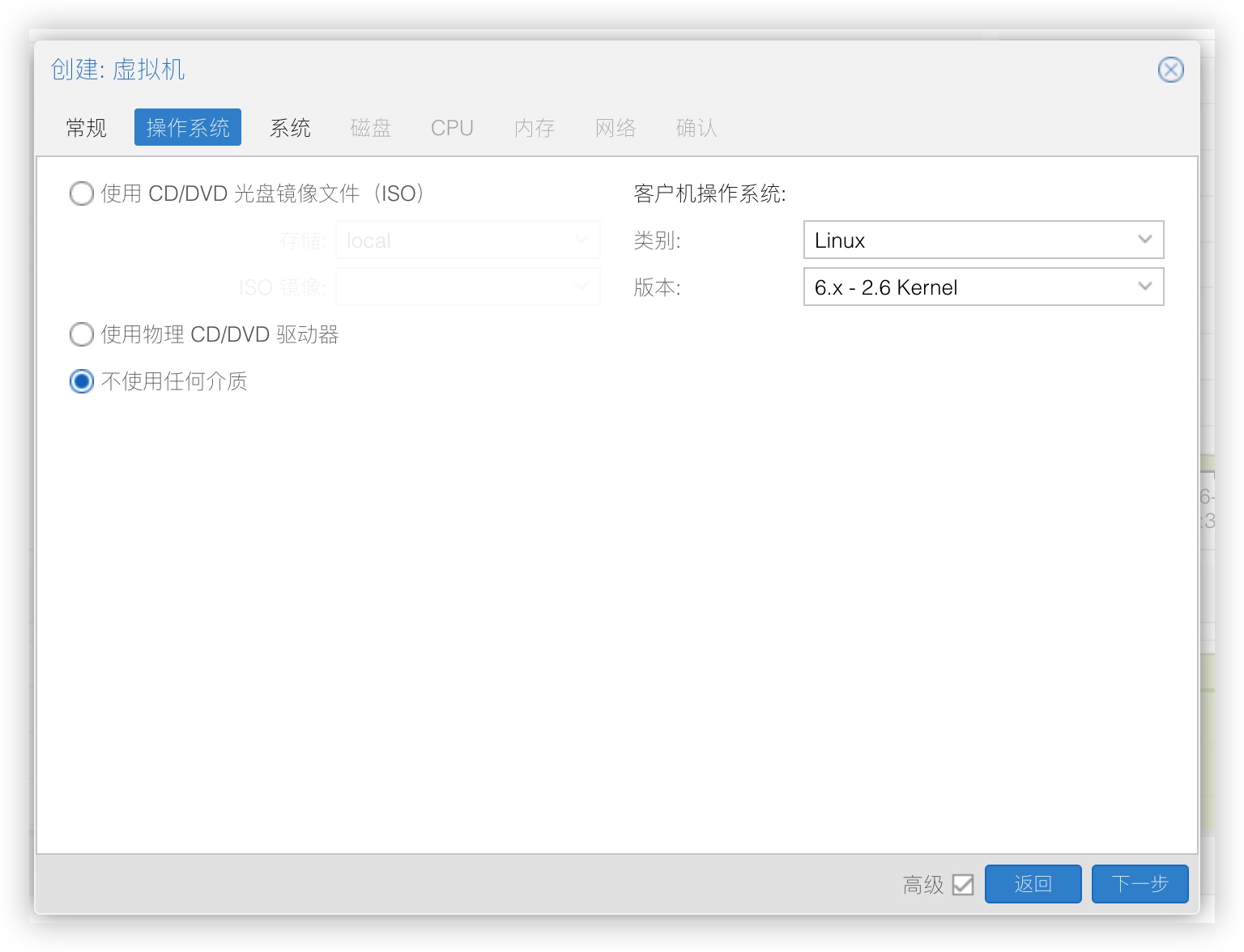The width and height of the screenshot is (1244, 952).
Task: Open the 系统 tab
Action: (290, 128)
